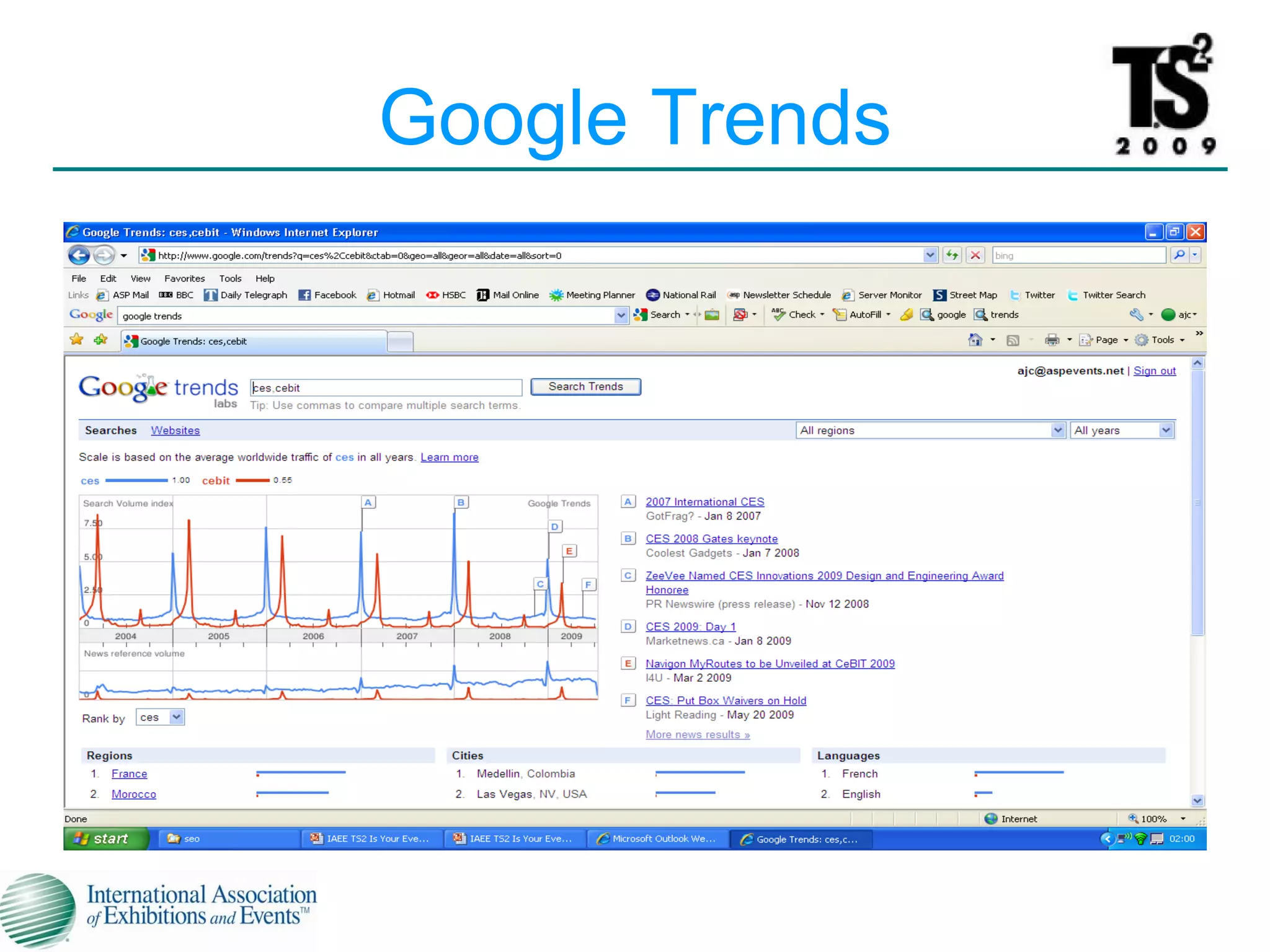Click marker E on the trends chart
The height and width of the screenshot is (952, 1270).
pyautogui.click(x=569, y=550)
